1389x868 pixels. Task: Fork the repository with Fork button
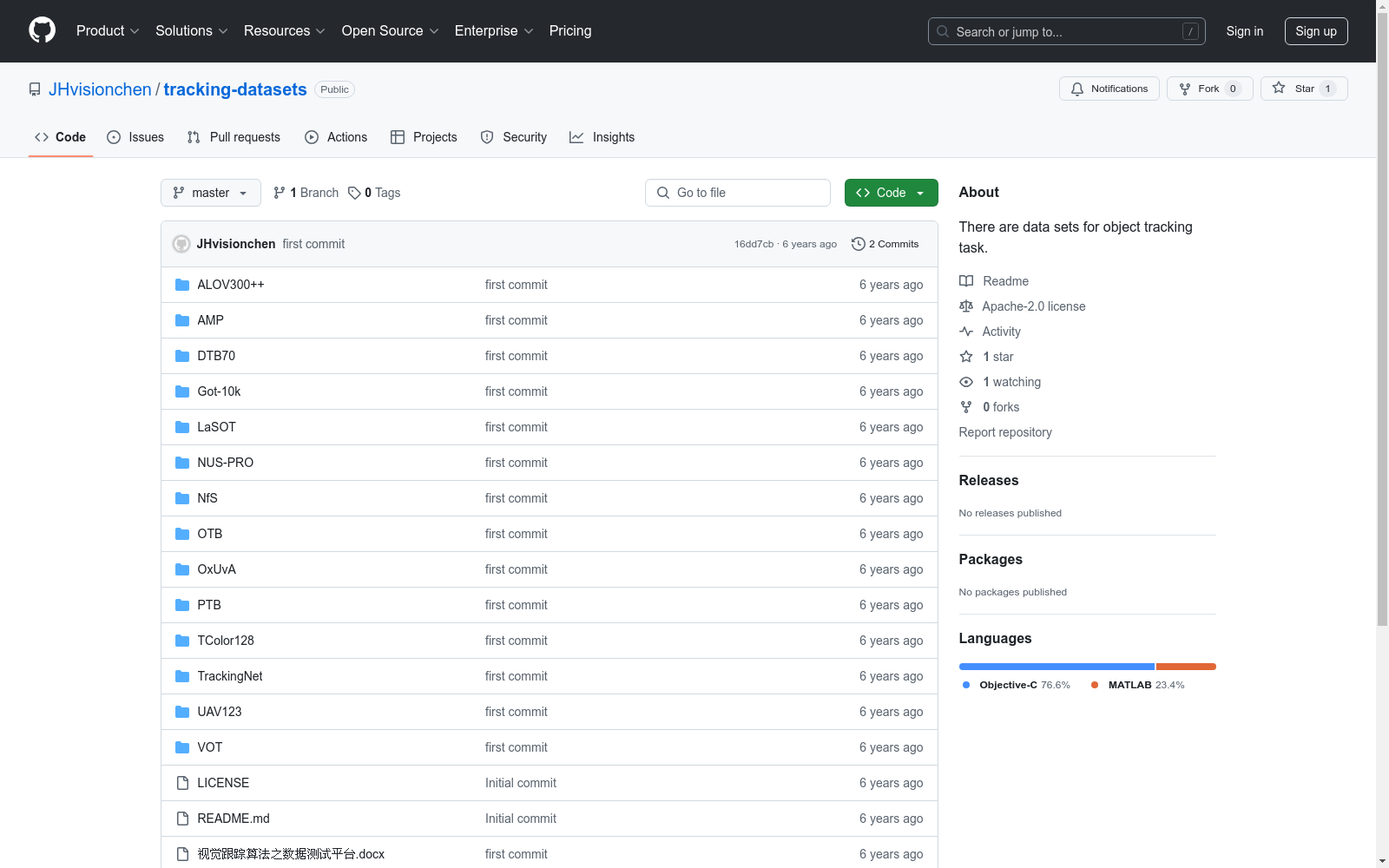click(1210, 89)
